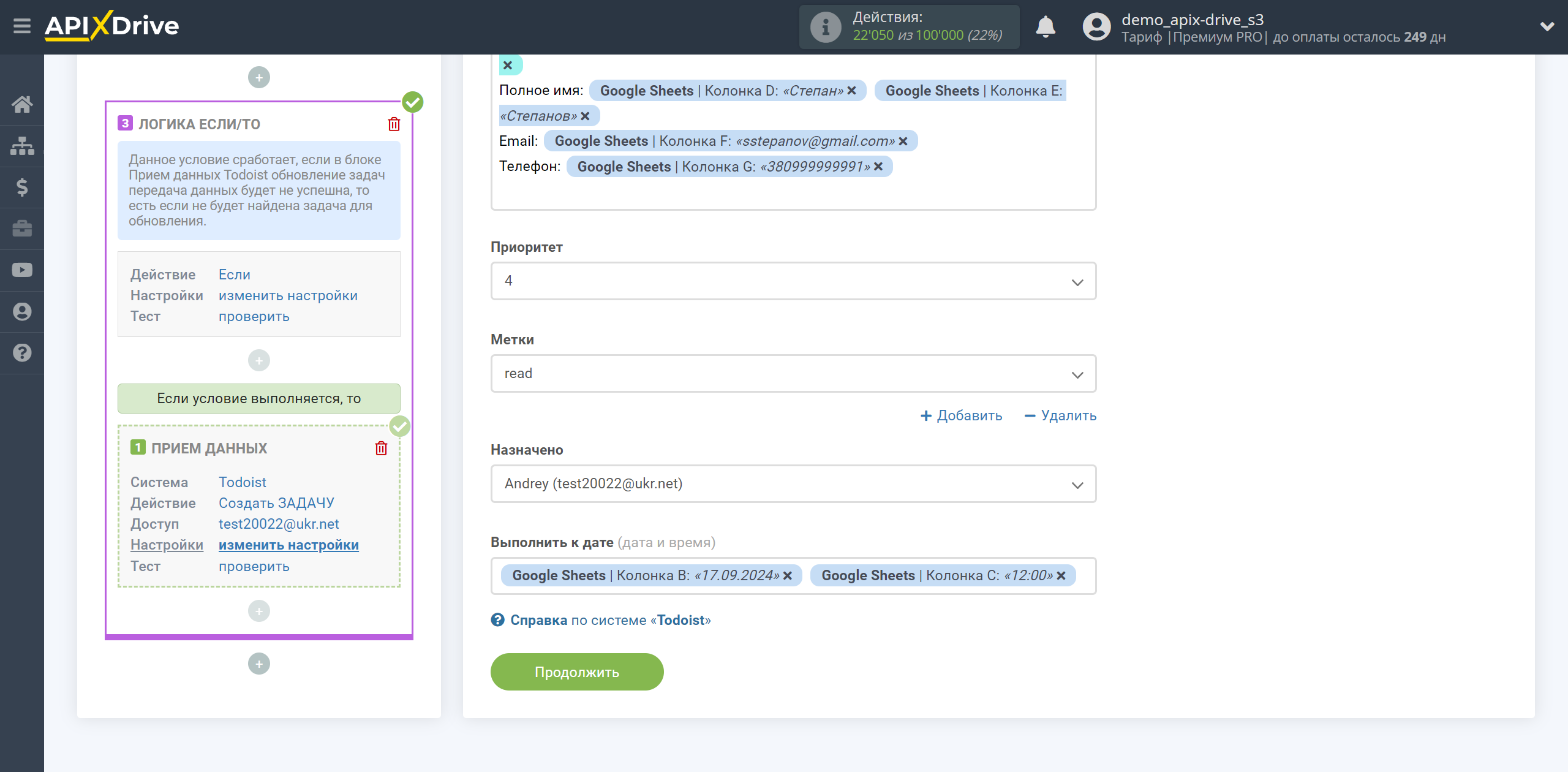Remove Колонка F email tag
Viewport: 1568px width, 772px height.
pyautogui.click(x=903, y=141)
